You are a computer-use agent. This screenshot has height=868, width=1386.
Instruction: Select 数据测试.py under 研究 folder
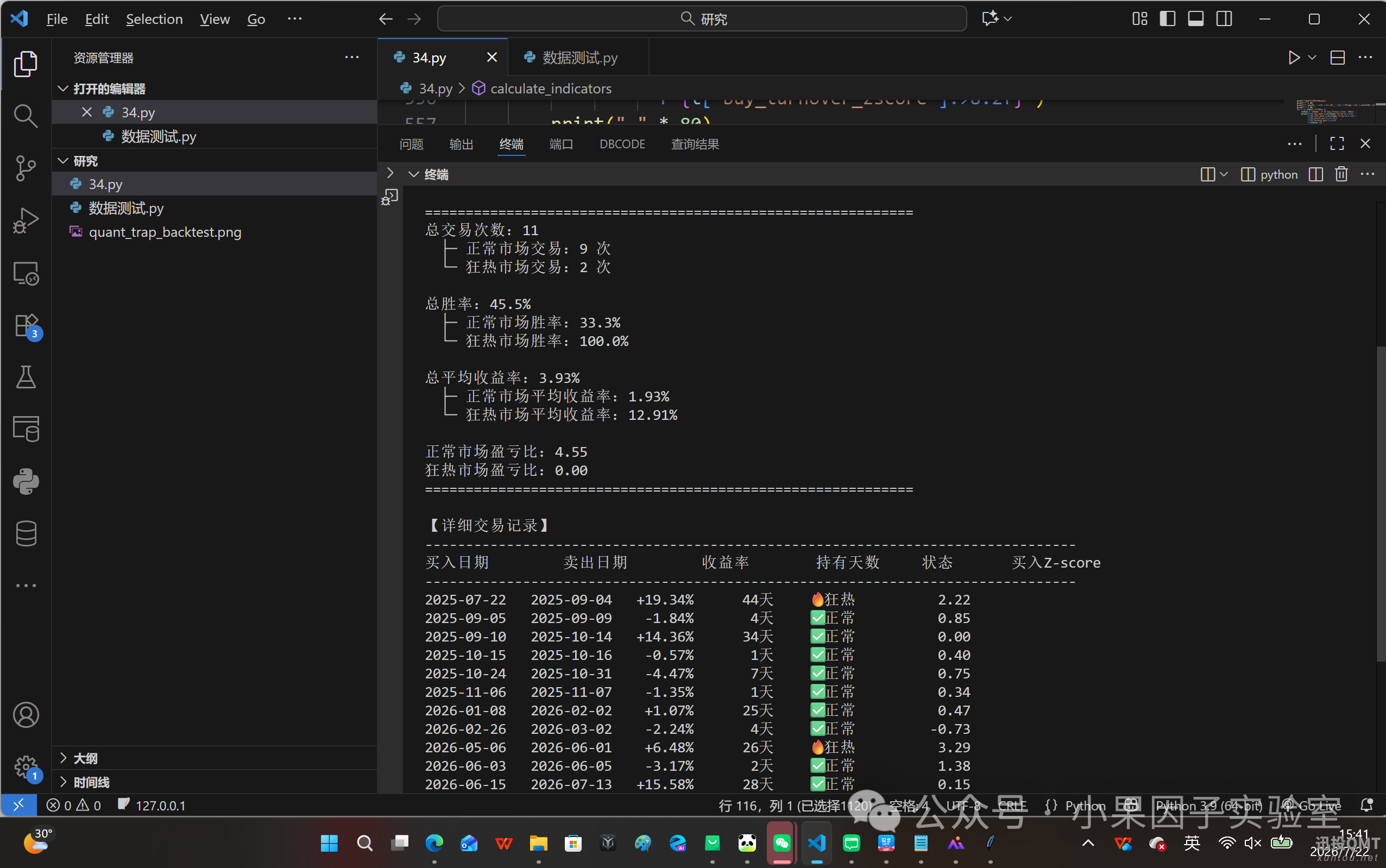click(215, 208)
